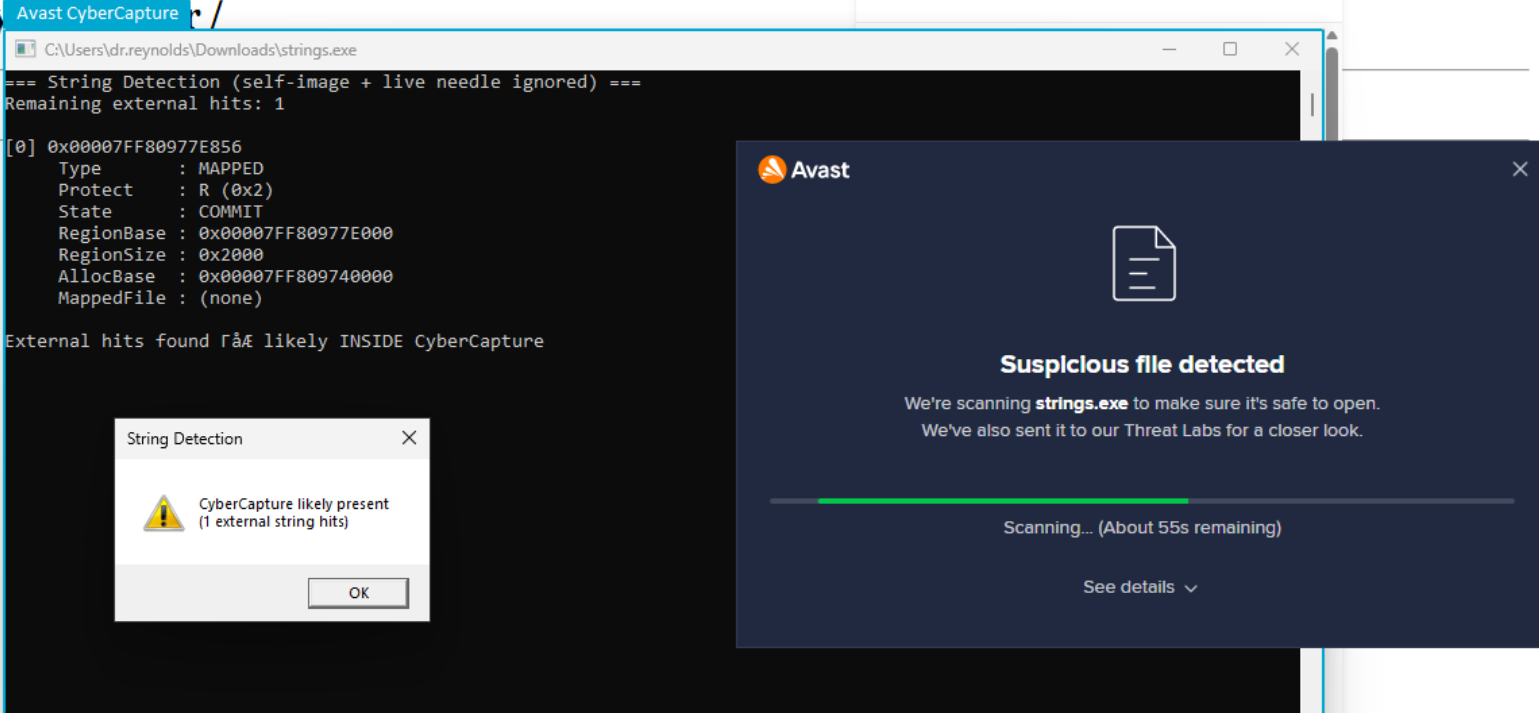This screenshot has height=713, width=1539.
Task: Click the Avast CyberCapture label tab
Action: [x=97, y=13]
